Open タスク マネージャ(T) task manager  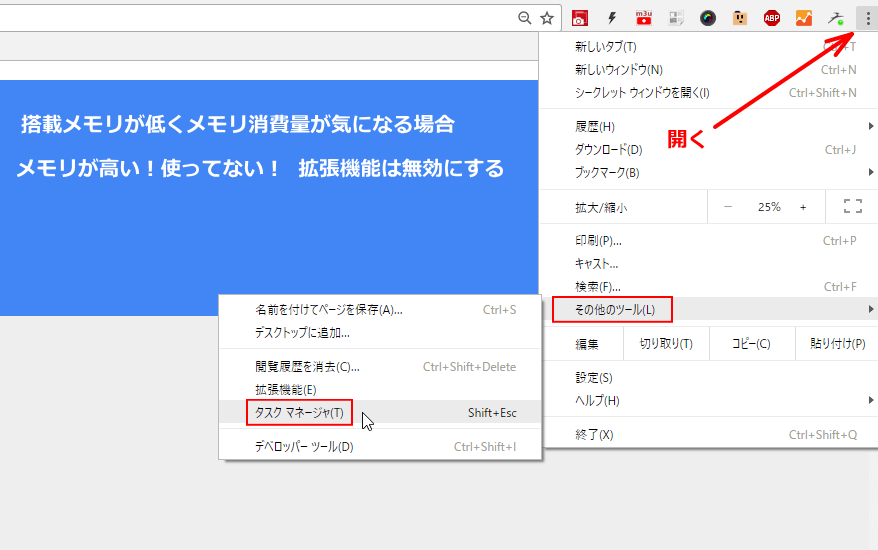(x=380, y=412)
